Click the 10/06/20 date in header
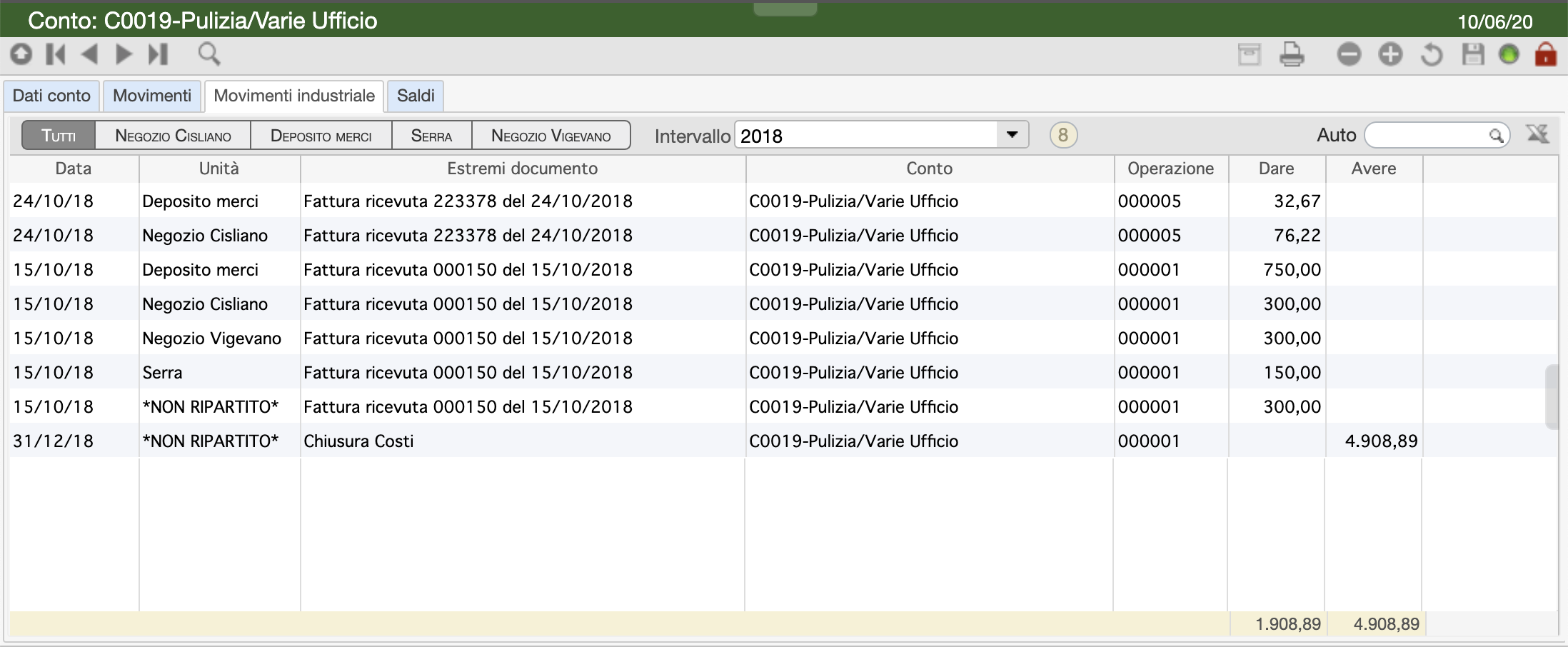Image resolution: width=1568 pixels, height=647 pixels. pyautogui.click(x=1495, y=22)
